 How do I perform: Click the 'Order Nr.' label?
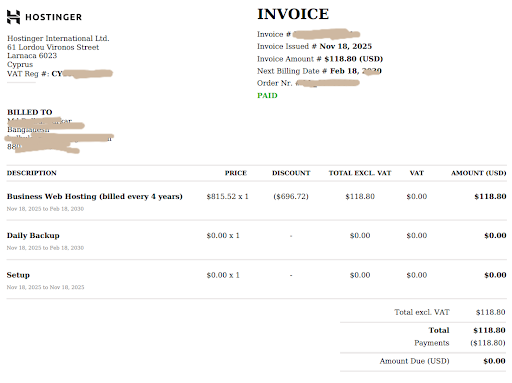pos(275,83)
